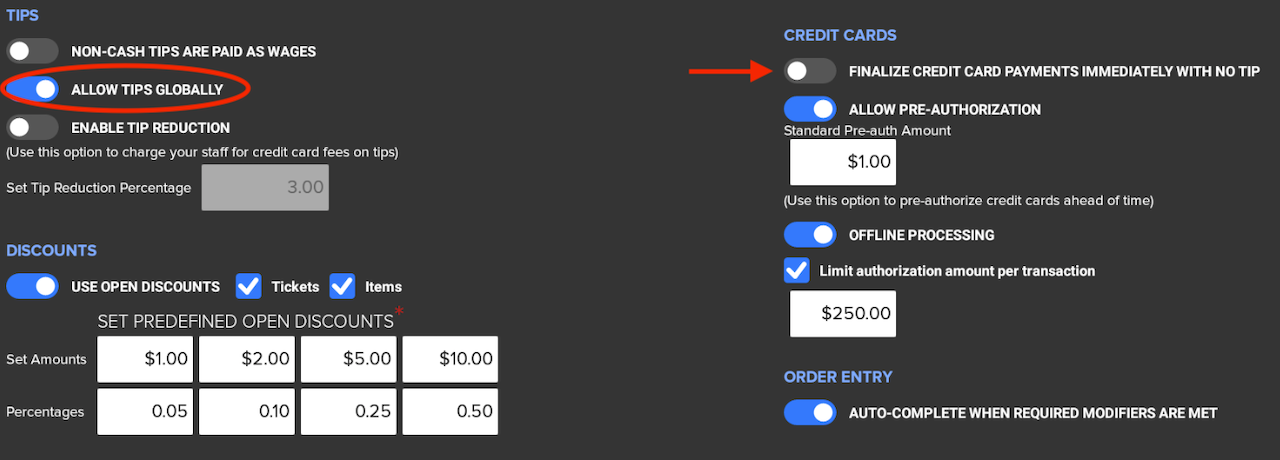Click the 0.05 percentage field
Screen dimensions: 1280x460
(x=145, y=412)
